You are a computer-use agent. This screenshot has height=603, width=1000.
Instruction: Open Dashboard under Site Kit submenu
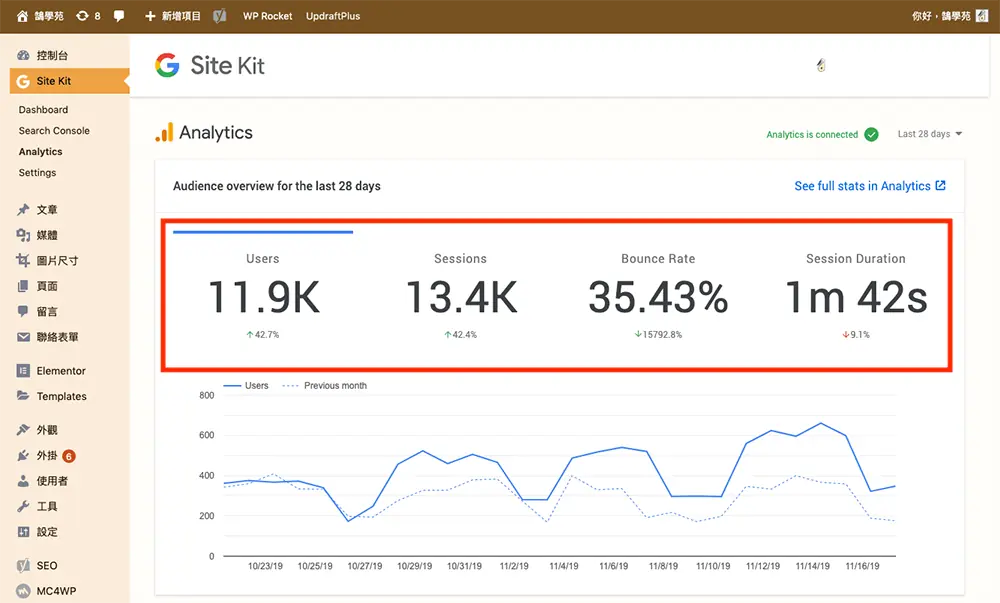43,110
